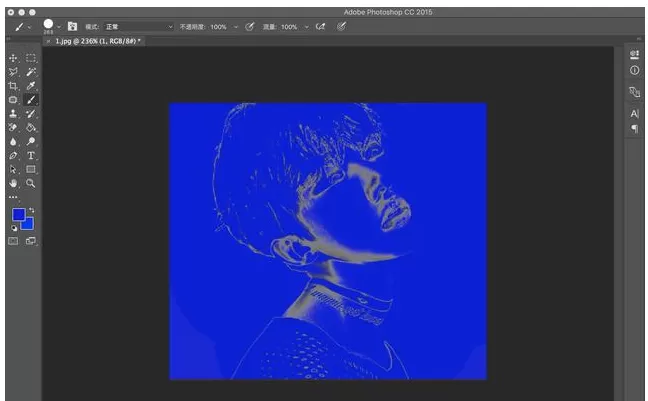
Task: Reset default foreground and background colors
Action: pyautogui.click(x=14, y=228)
